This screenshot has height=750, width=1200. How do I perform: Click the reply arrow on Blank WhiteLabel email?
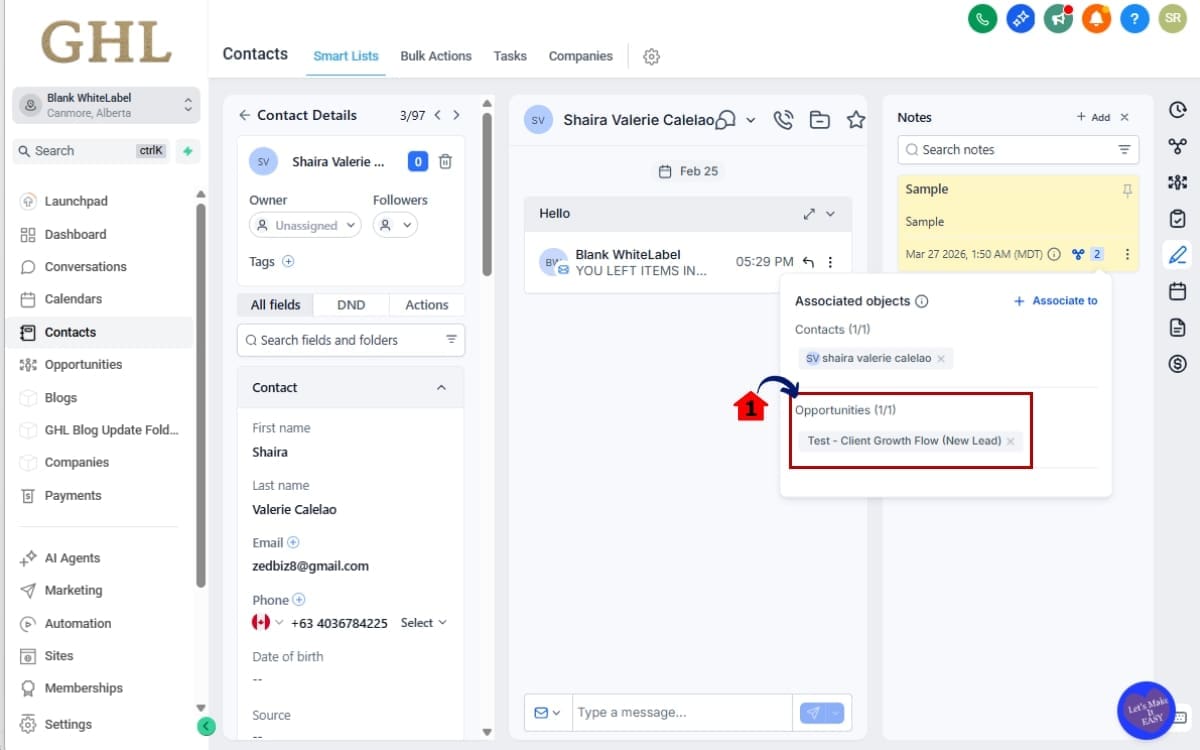coord(808,263)
